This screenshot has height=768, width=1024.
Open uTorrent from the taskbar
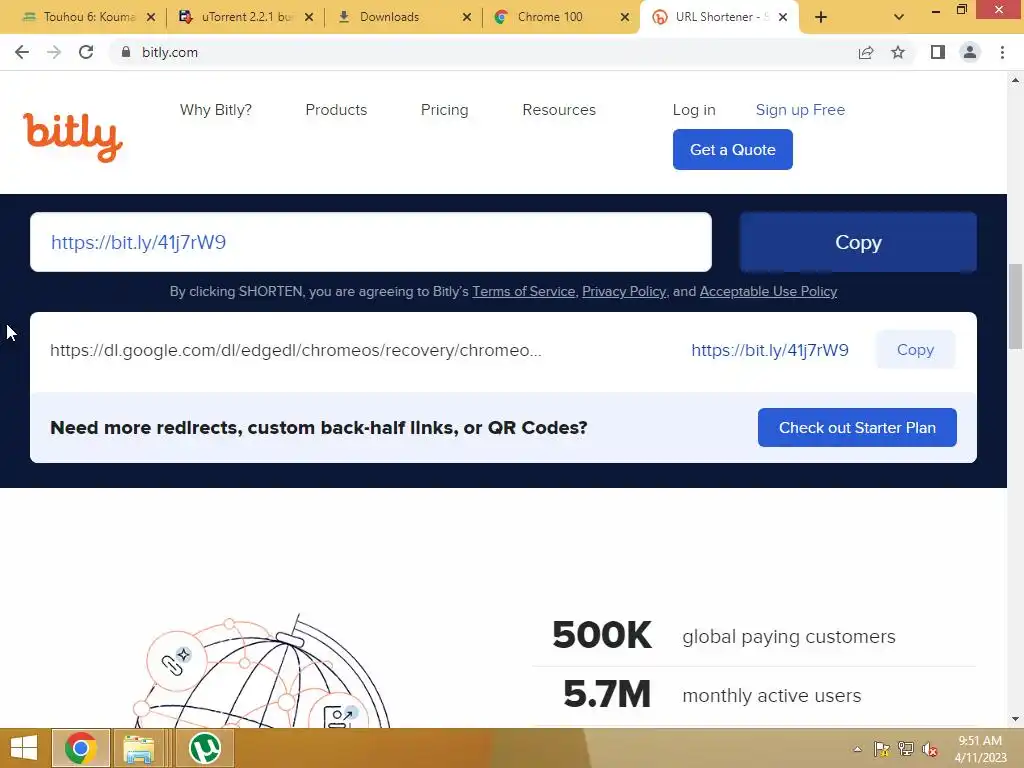tap(204, 748)
